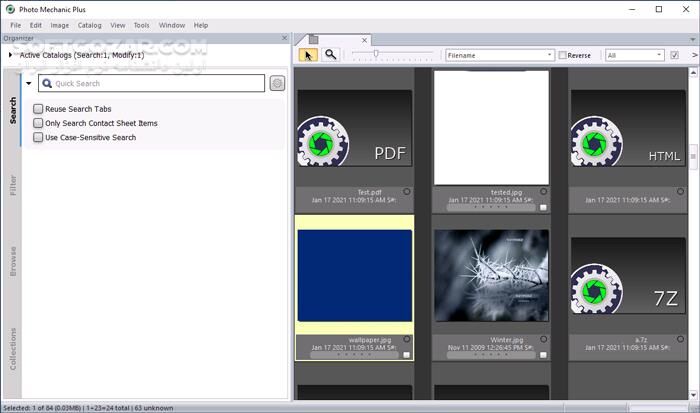
Task: Check Only Search Contact Sheet Items
Action: 38,123
